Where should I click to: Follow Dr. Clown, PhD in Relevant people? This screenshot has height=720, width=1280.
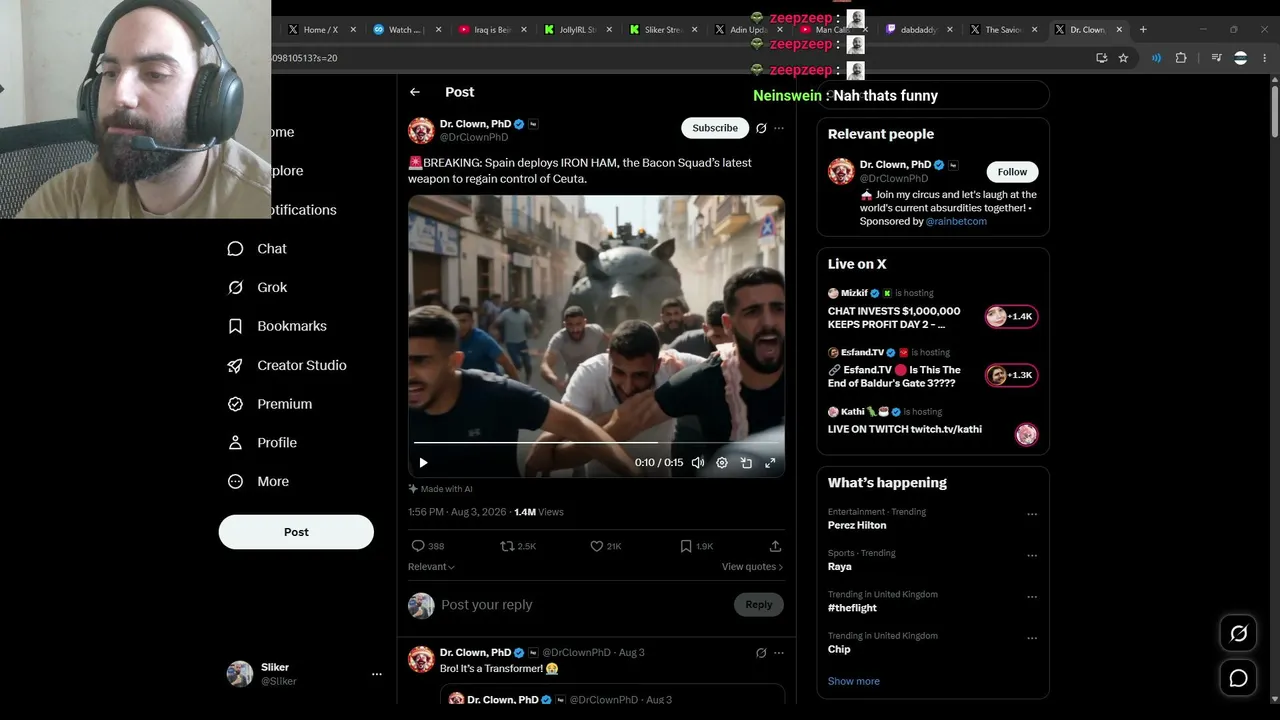click(x=1012, y=172)
